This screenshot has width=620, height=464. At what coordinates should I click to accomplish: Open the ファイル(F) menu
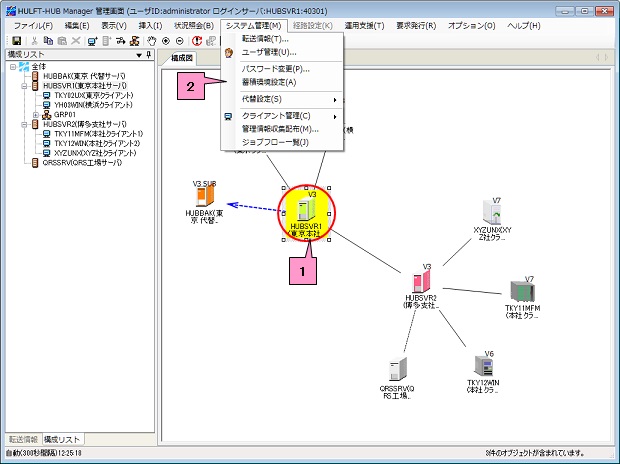[x=35, y=24]
